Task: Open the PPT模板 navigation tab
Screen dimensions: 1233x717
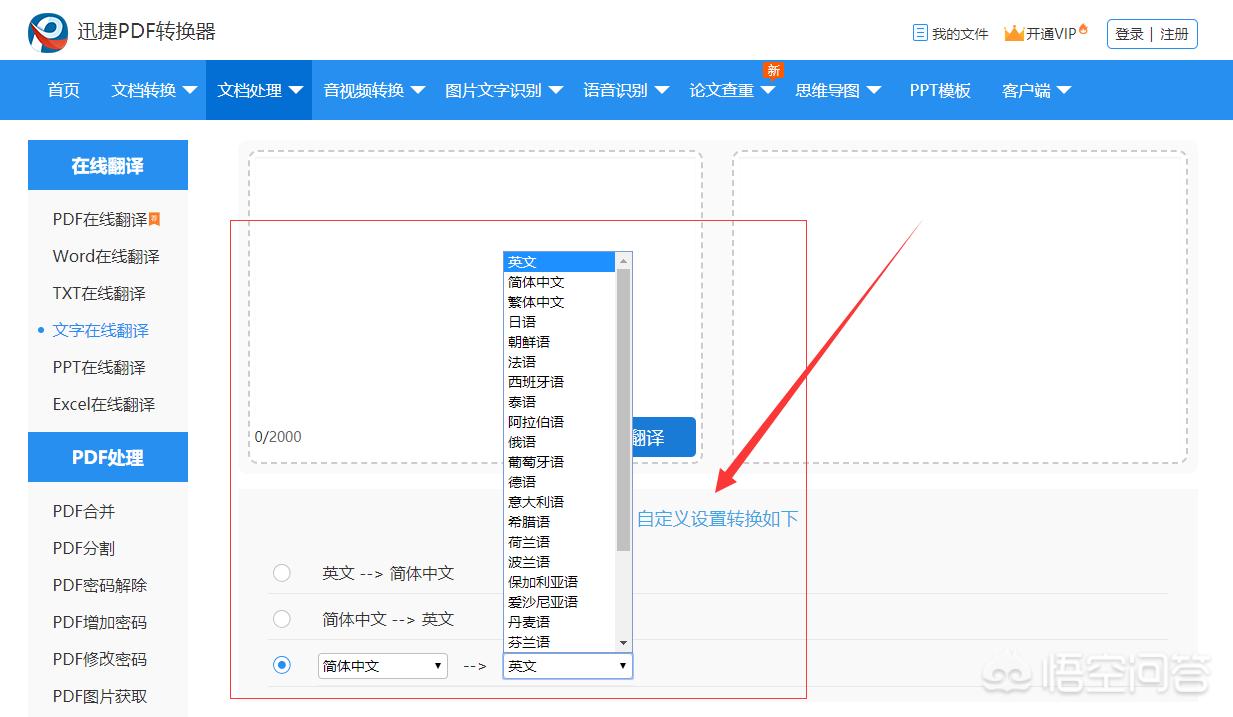Action: click(x=939, y=90)
